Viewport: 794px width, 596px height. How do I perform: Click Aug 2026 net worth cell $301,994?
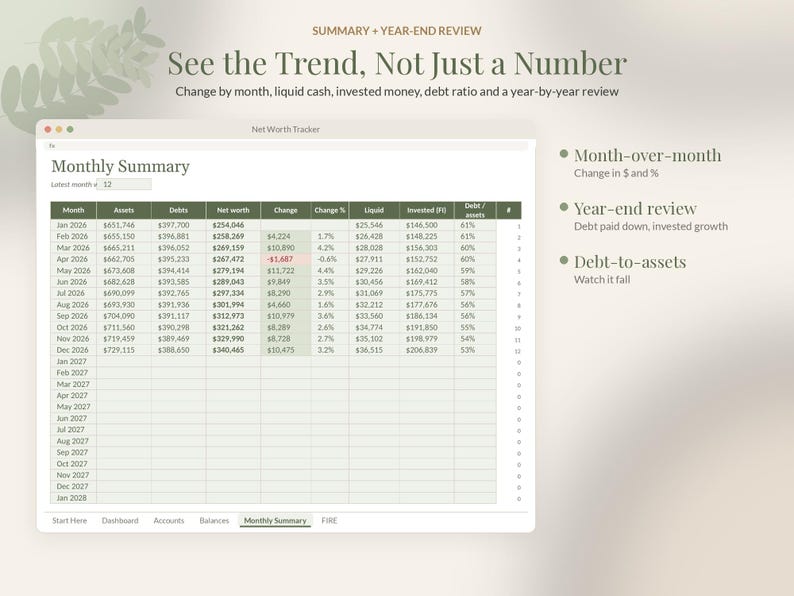tap(233, 305)
